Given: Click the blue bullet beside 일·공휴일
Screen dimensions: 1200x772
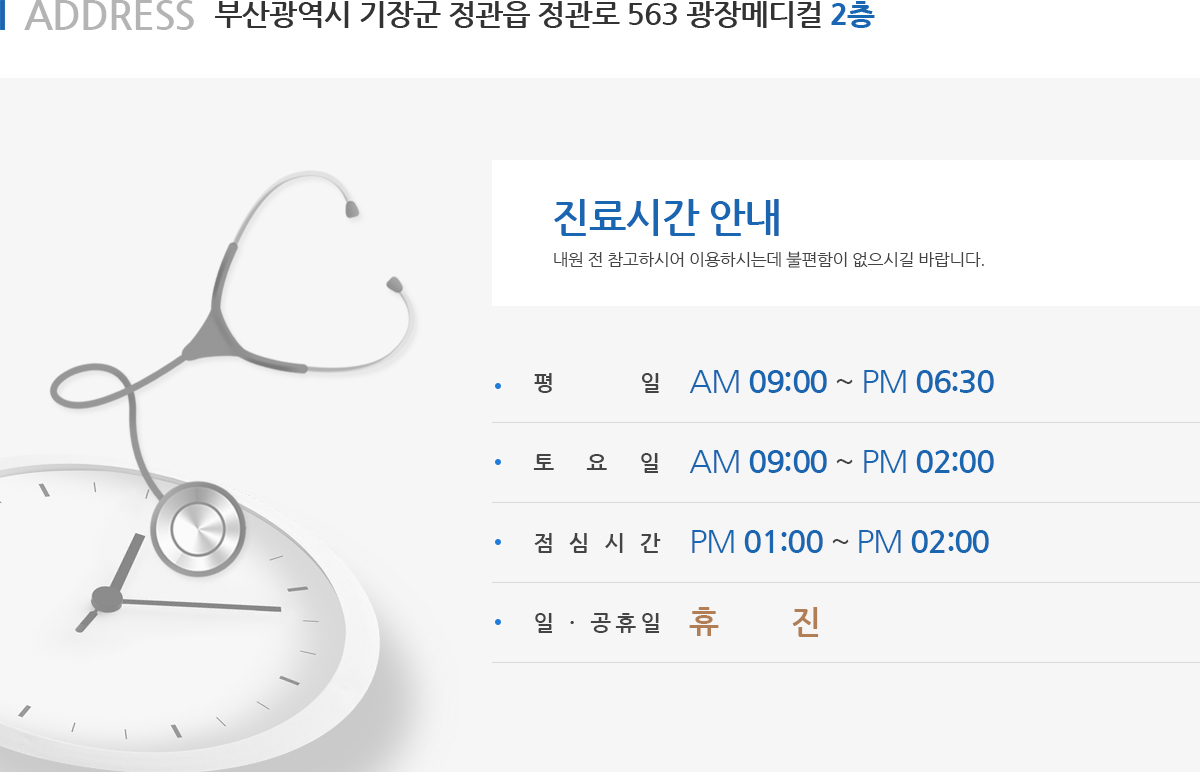Looking at the screenshot, I should point(497,624).
